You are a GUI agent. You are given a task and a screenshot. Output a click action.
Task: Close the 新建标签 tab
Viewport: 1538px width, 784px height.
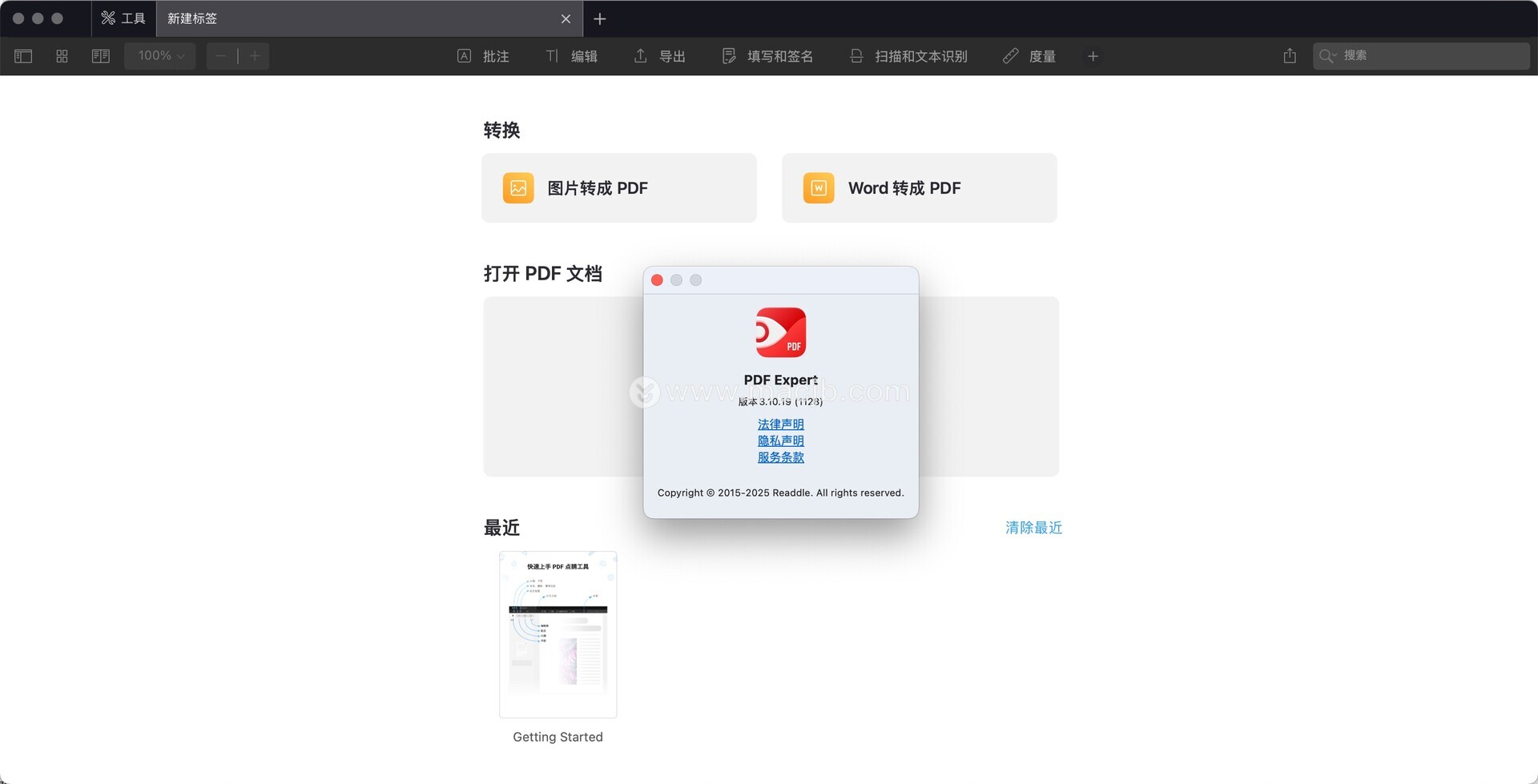(566, 18)
